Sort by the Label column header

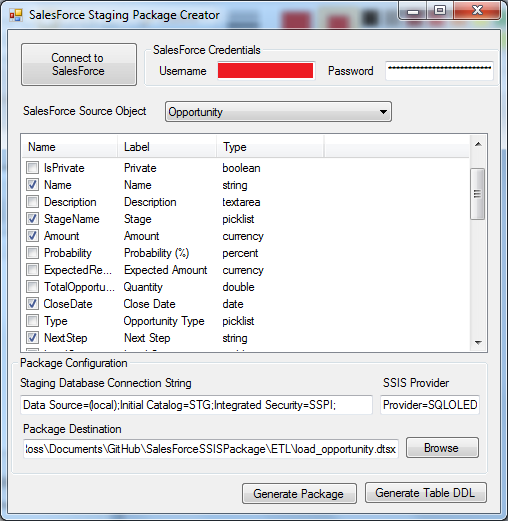pyautogui.click(x=167, y=147)
